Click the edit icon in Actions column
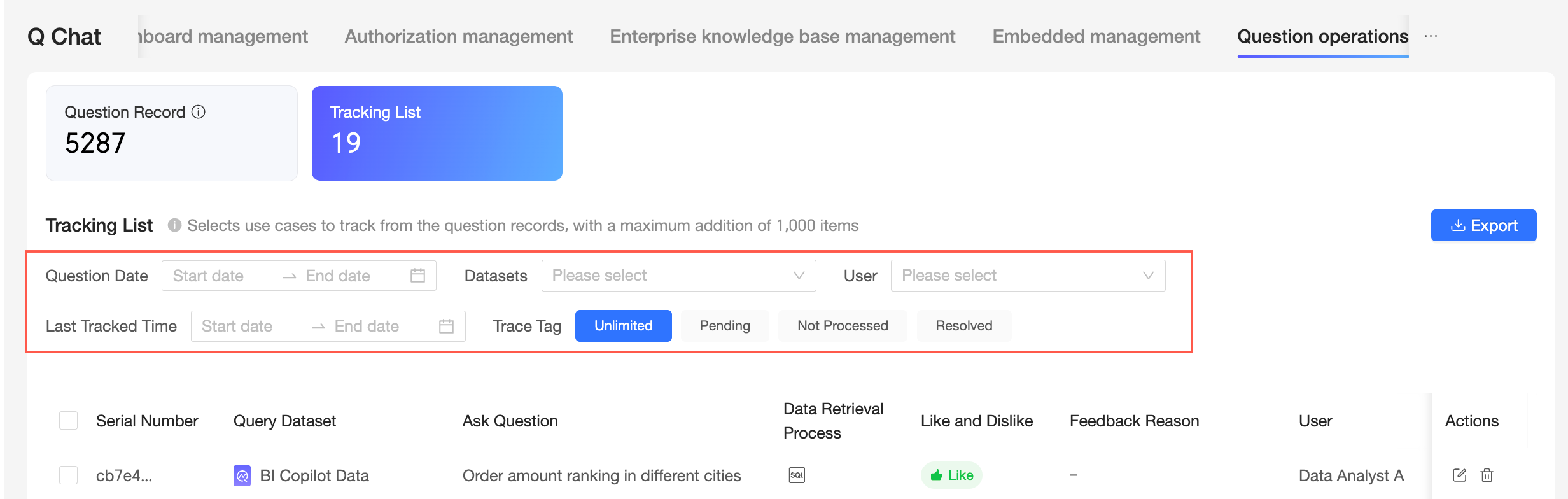Viewport: 1568px width, 499px height. (x=1459, y=475)
